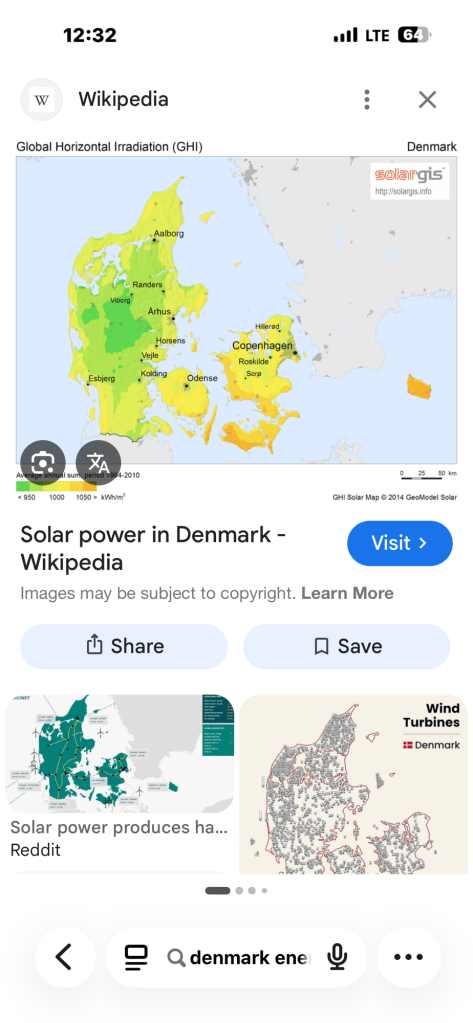Share this image
Viewport: 473px width, 1023px height.
coord(124,647)
